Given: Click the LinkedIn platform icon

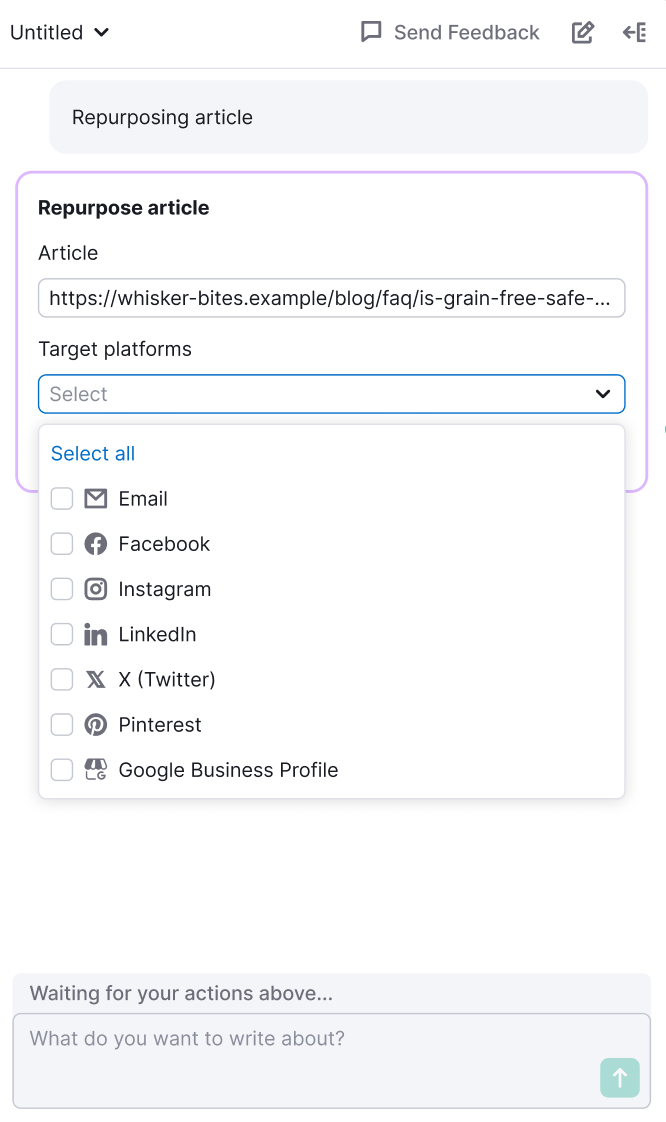Looking at the screenshot, I should pos(95,634).
